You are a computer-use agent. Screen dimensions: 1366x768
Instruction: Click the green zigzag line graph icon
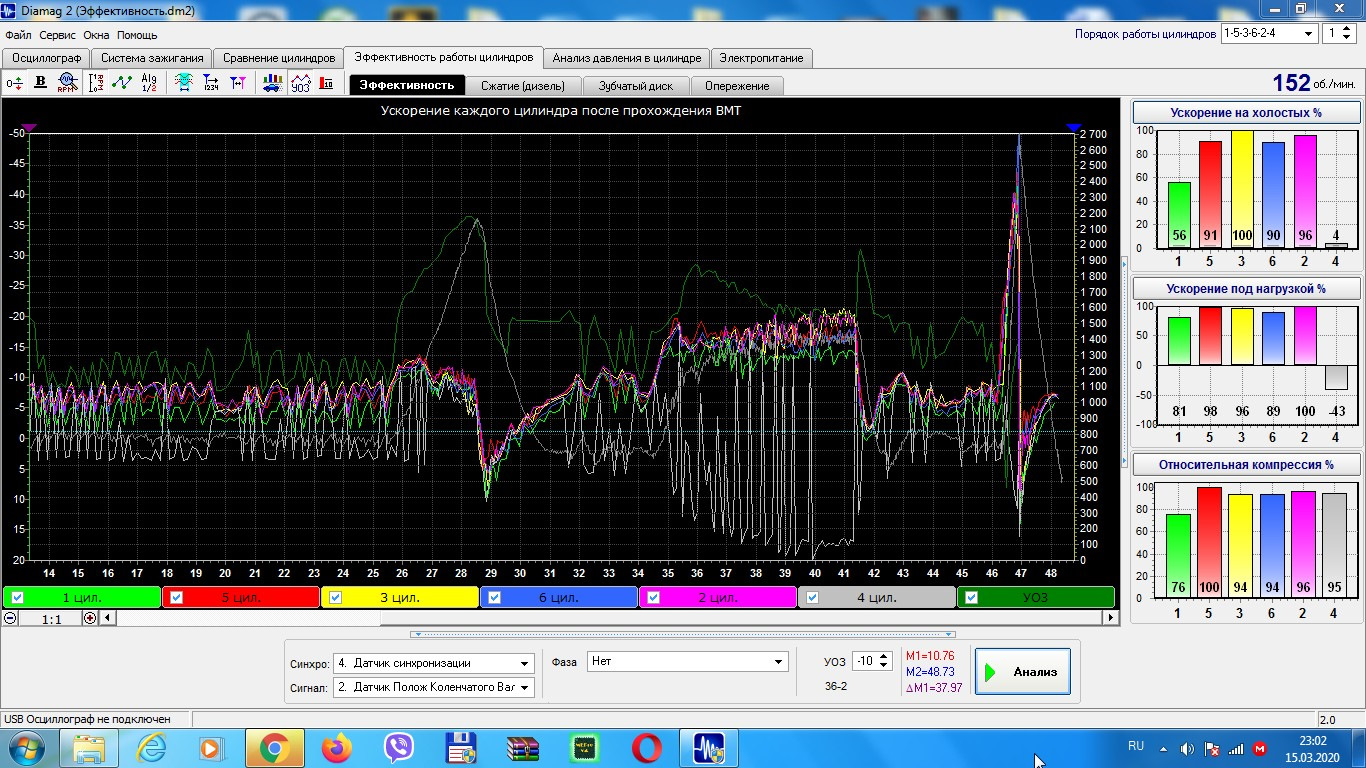[122, 84]
